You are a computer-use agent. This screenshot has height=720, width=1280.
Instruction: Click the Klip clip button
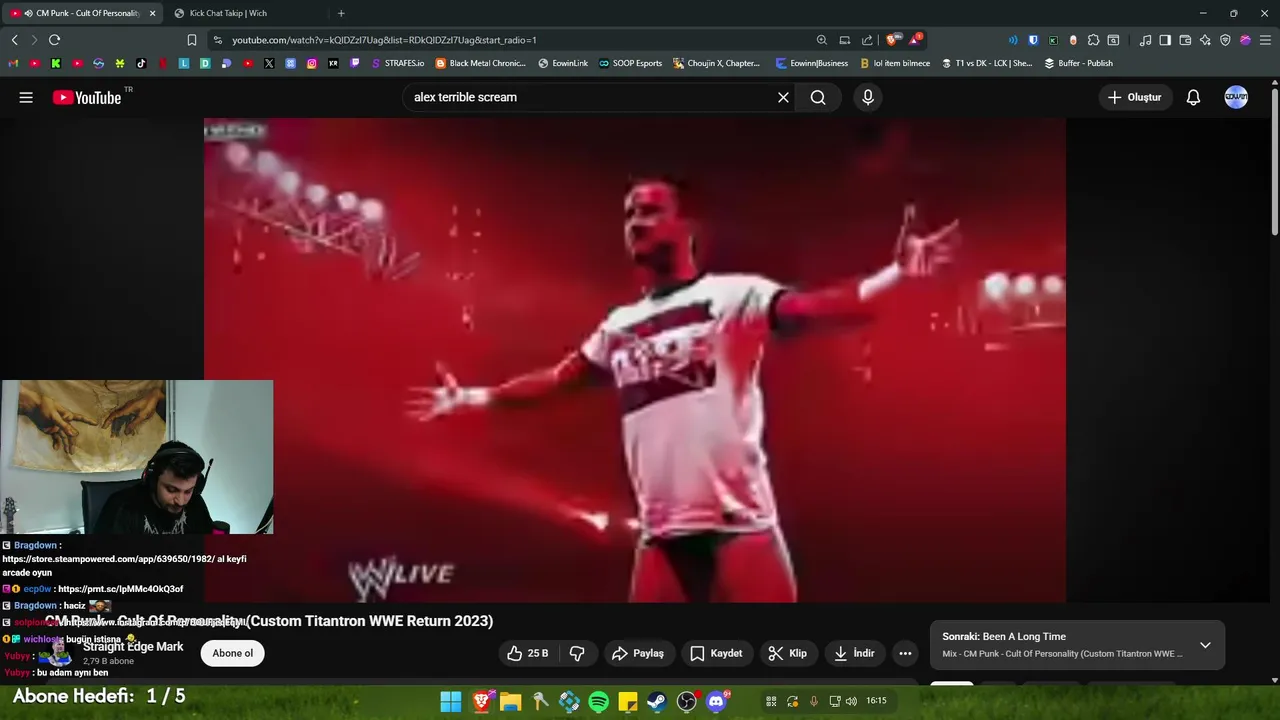click(x=787, y=653)
